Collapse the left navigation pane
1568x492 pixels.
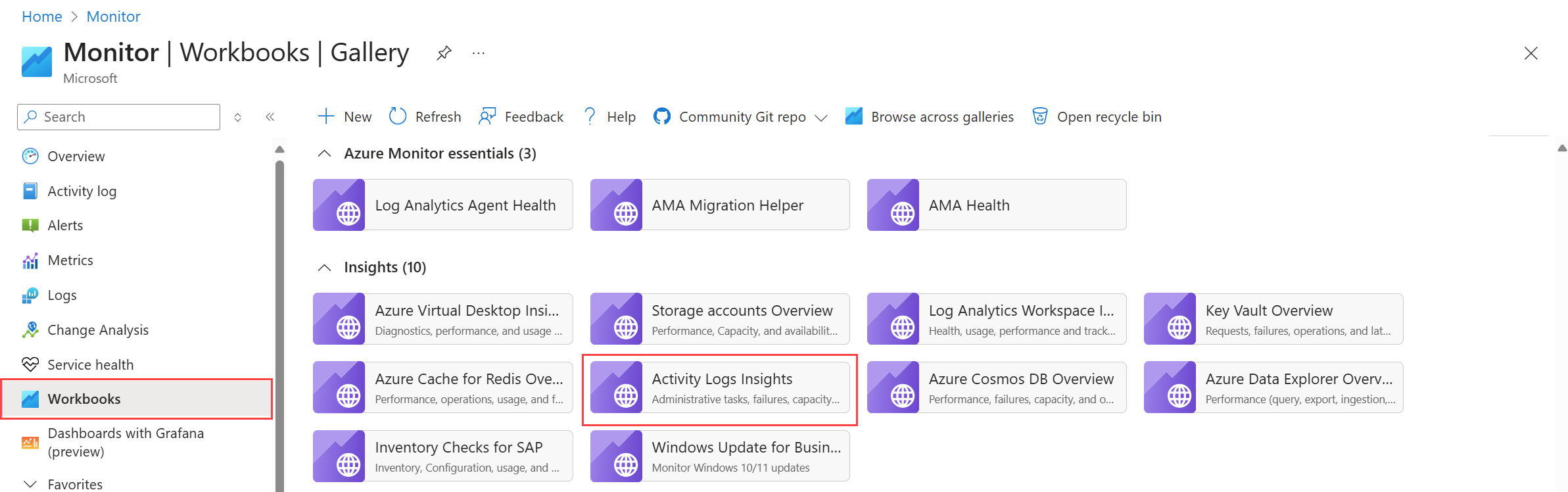(270, 117)
